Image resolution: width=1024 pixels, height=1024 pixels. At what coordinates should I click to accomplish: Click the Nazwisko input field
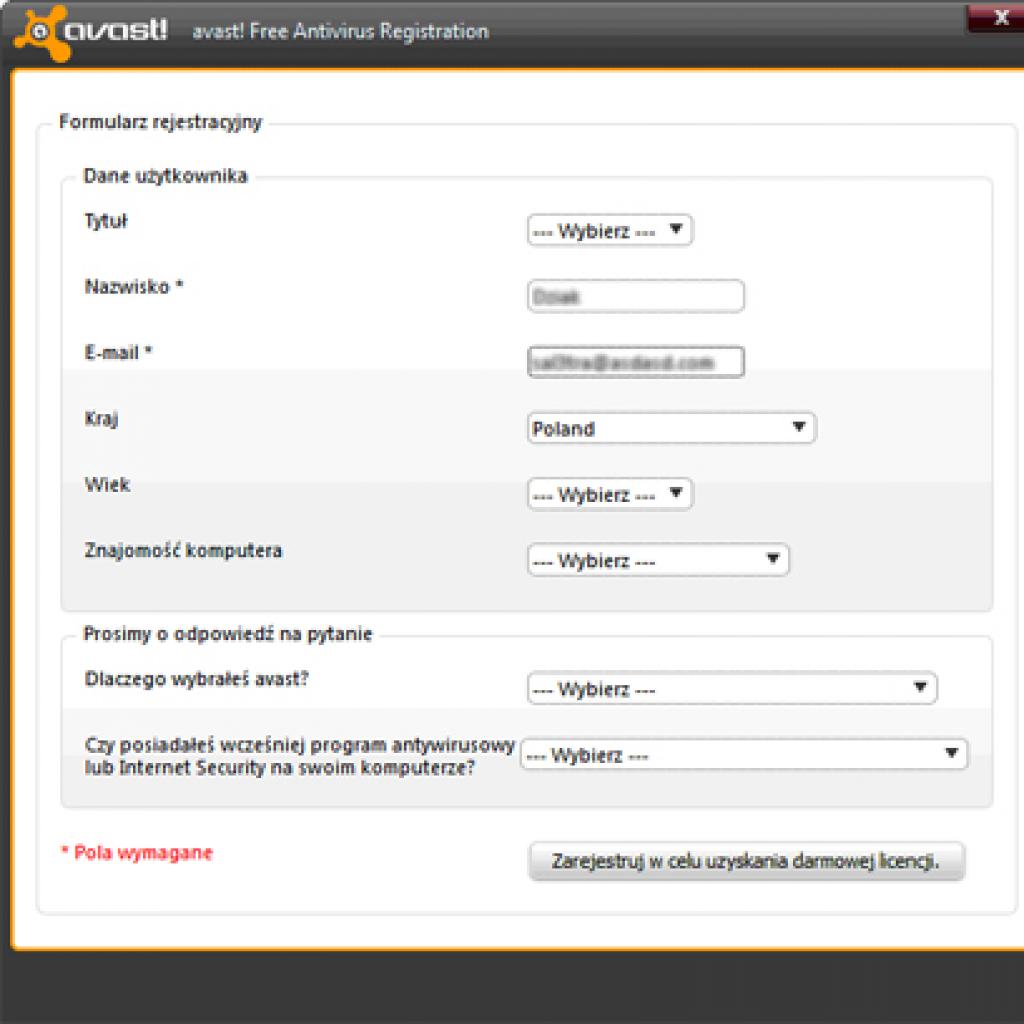tap(635, 296)
